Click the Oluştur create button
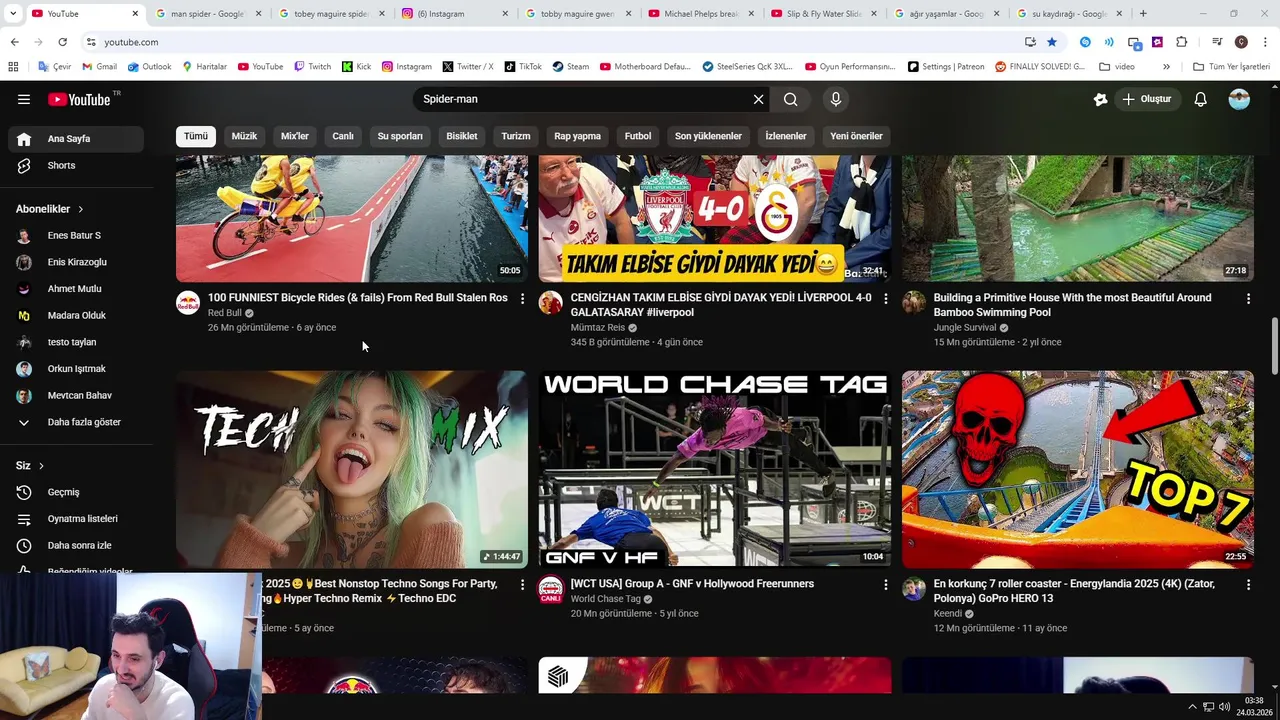The image size is (1280, 720). [x=1147, y=99]
